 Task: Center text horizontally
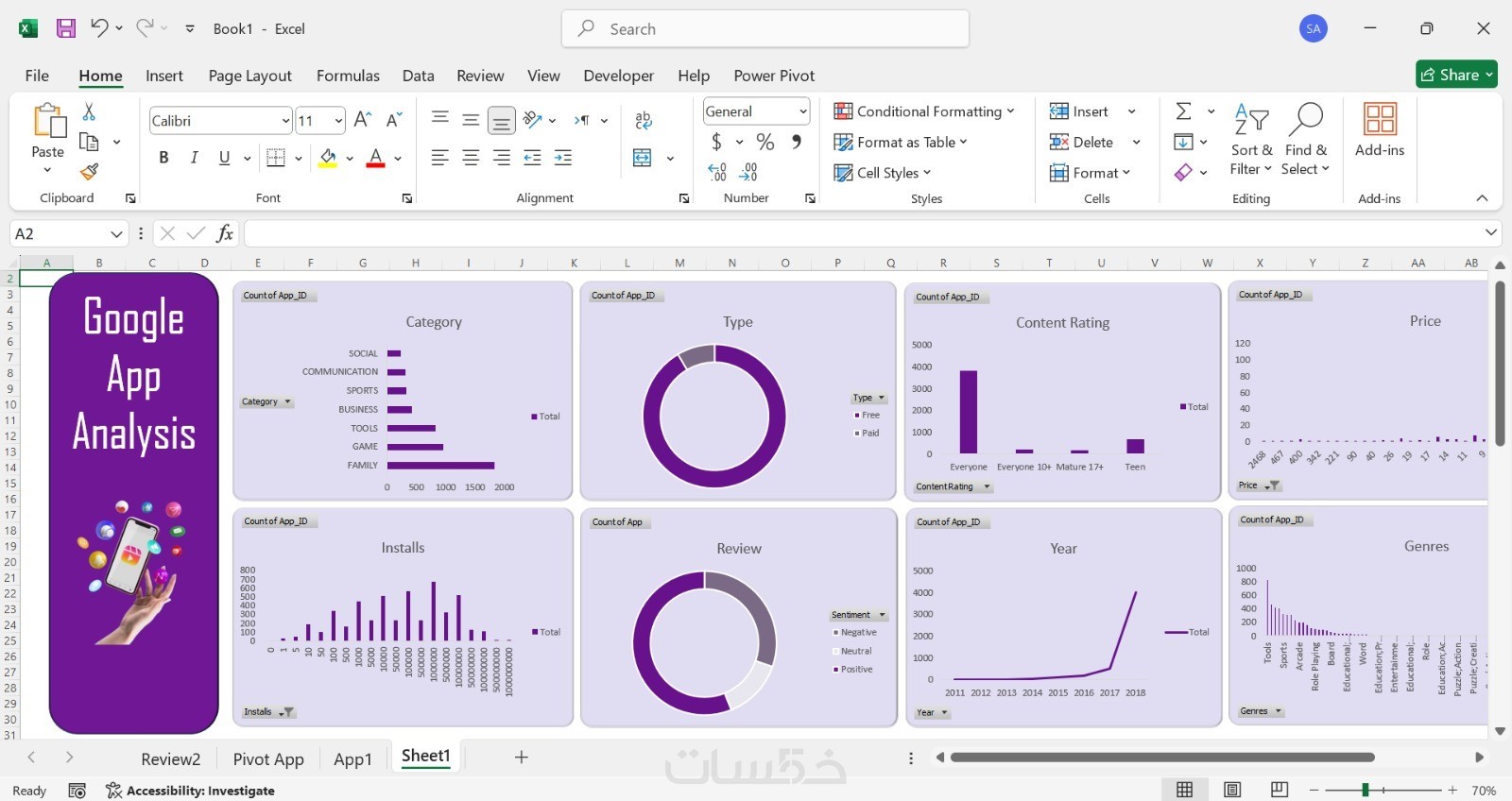pyautogui.click(x=471, y=158)
